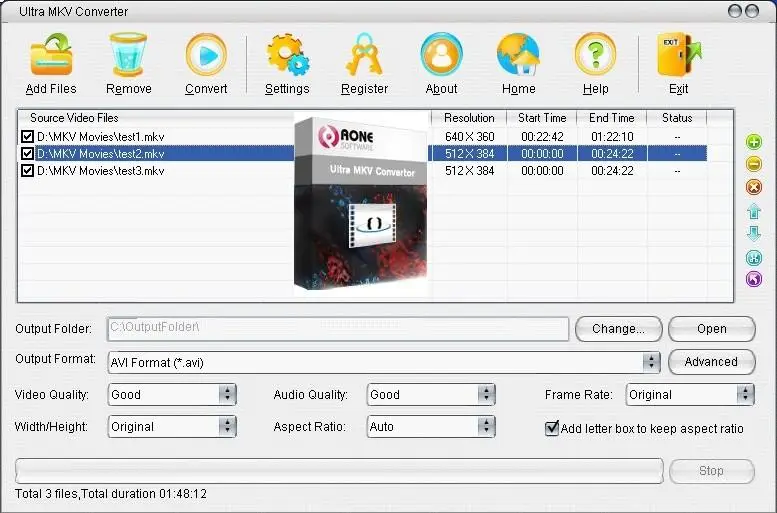The height and width of the screenshot is (513, 777).
Task: Click the Add Files folder icon
Action: [x=51, y=55]
